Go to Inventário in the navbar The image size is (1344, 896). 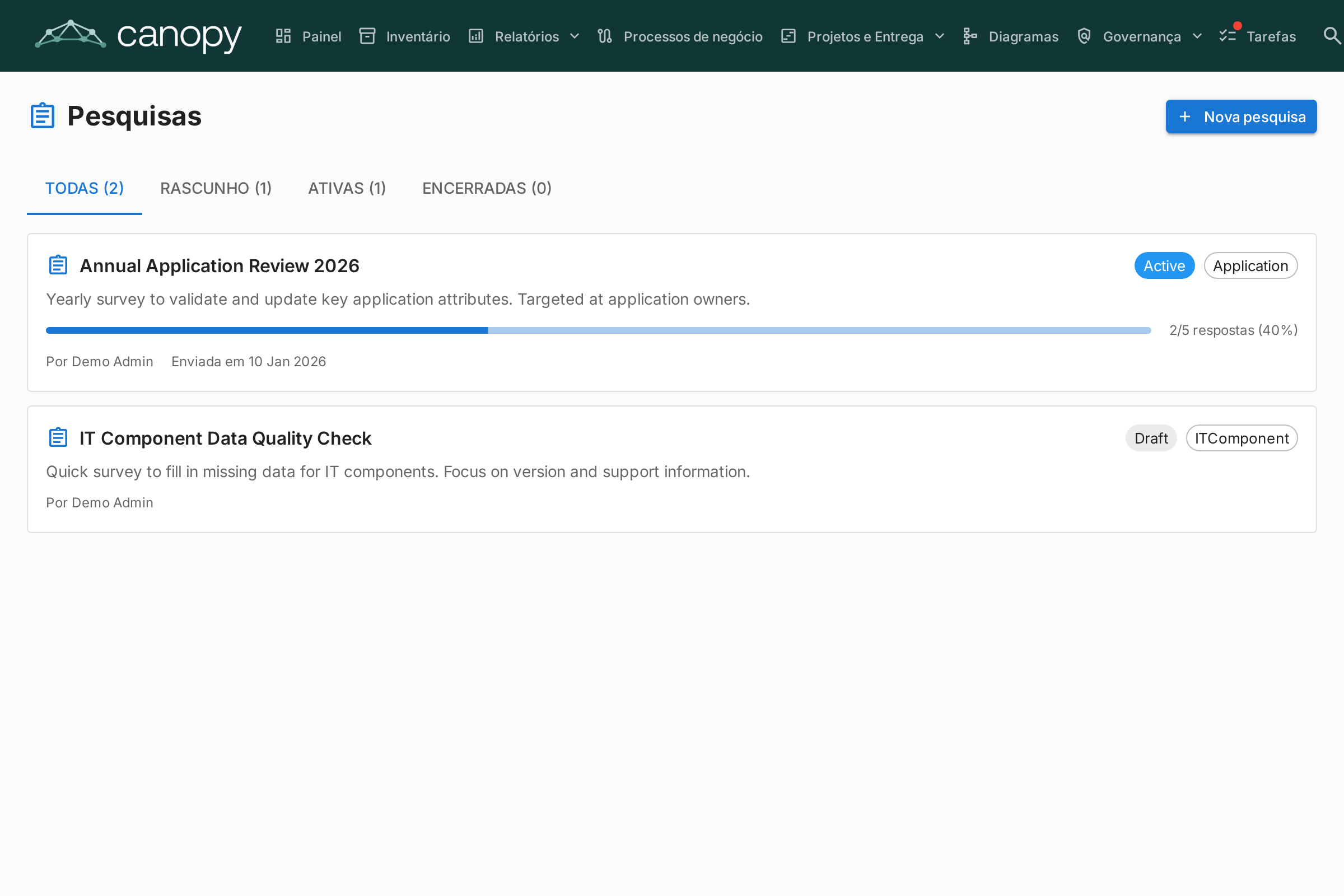(404, 36)
